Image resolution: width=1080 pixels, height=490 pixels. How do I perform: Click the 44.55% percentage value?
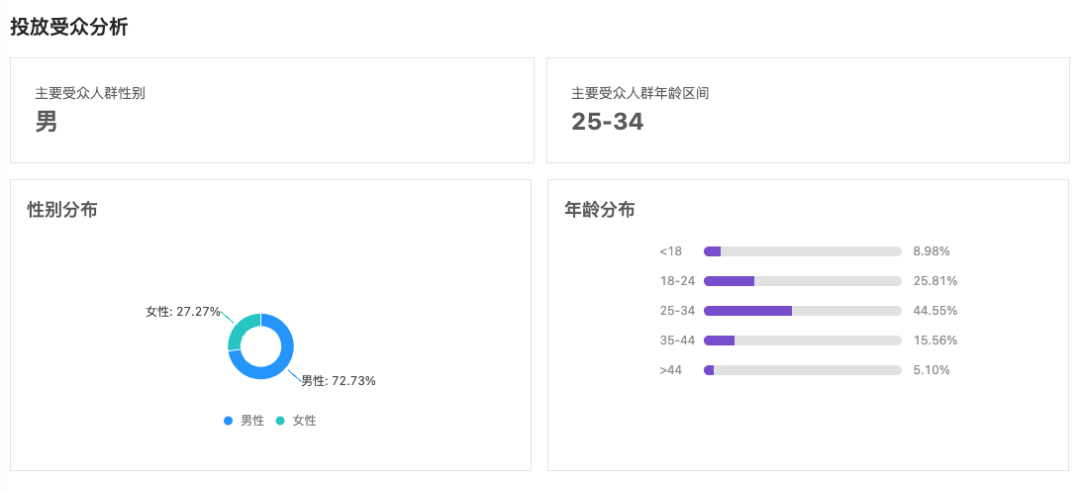[935, 311]
